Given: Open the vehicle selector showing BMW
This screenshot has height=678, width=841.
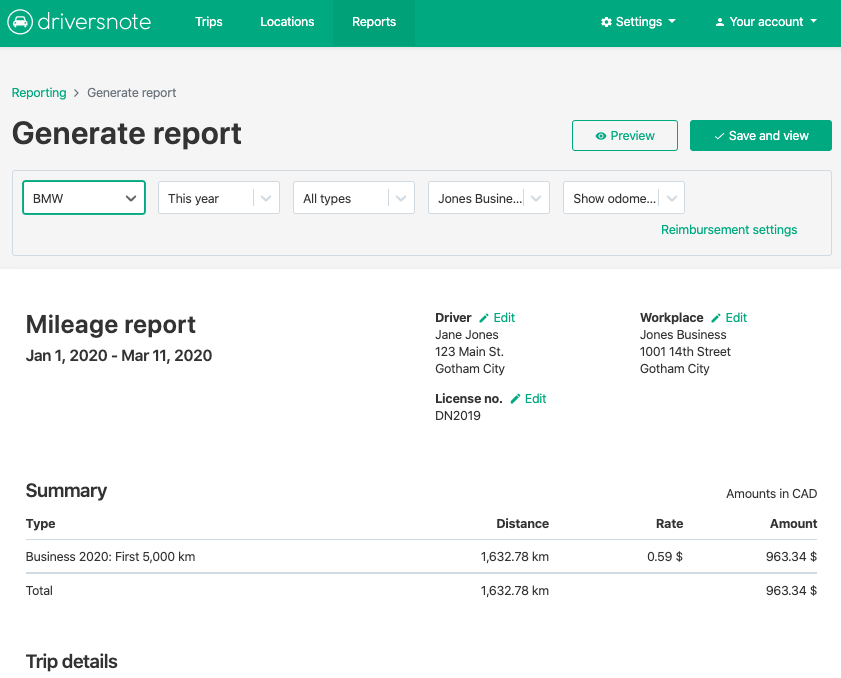Looking at the screenshot, I should pyautogui.click(x=83, y=197).
